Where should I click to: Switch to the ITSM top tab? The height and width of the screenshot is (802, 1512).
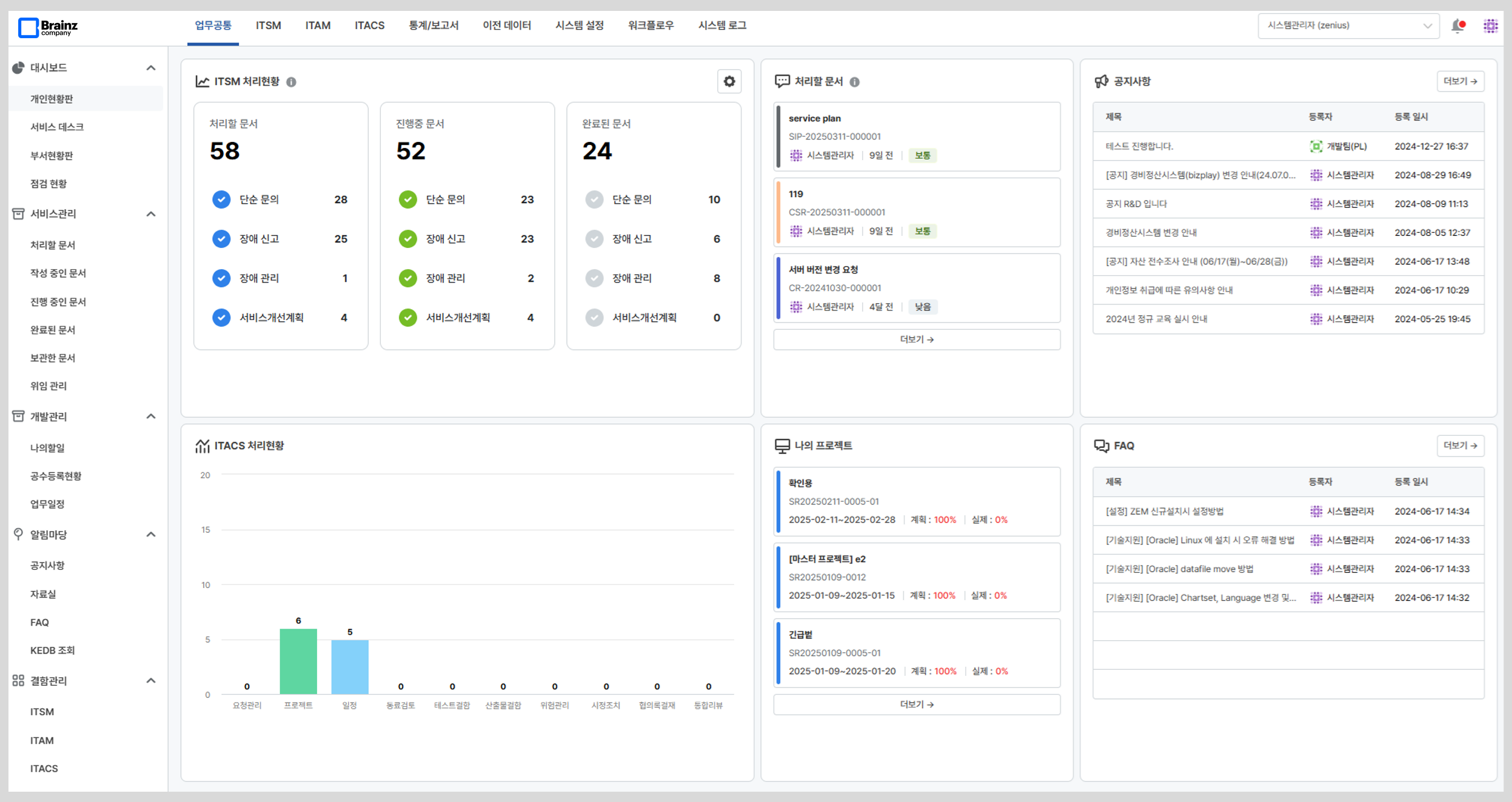pos(269,25)
